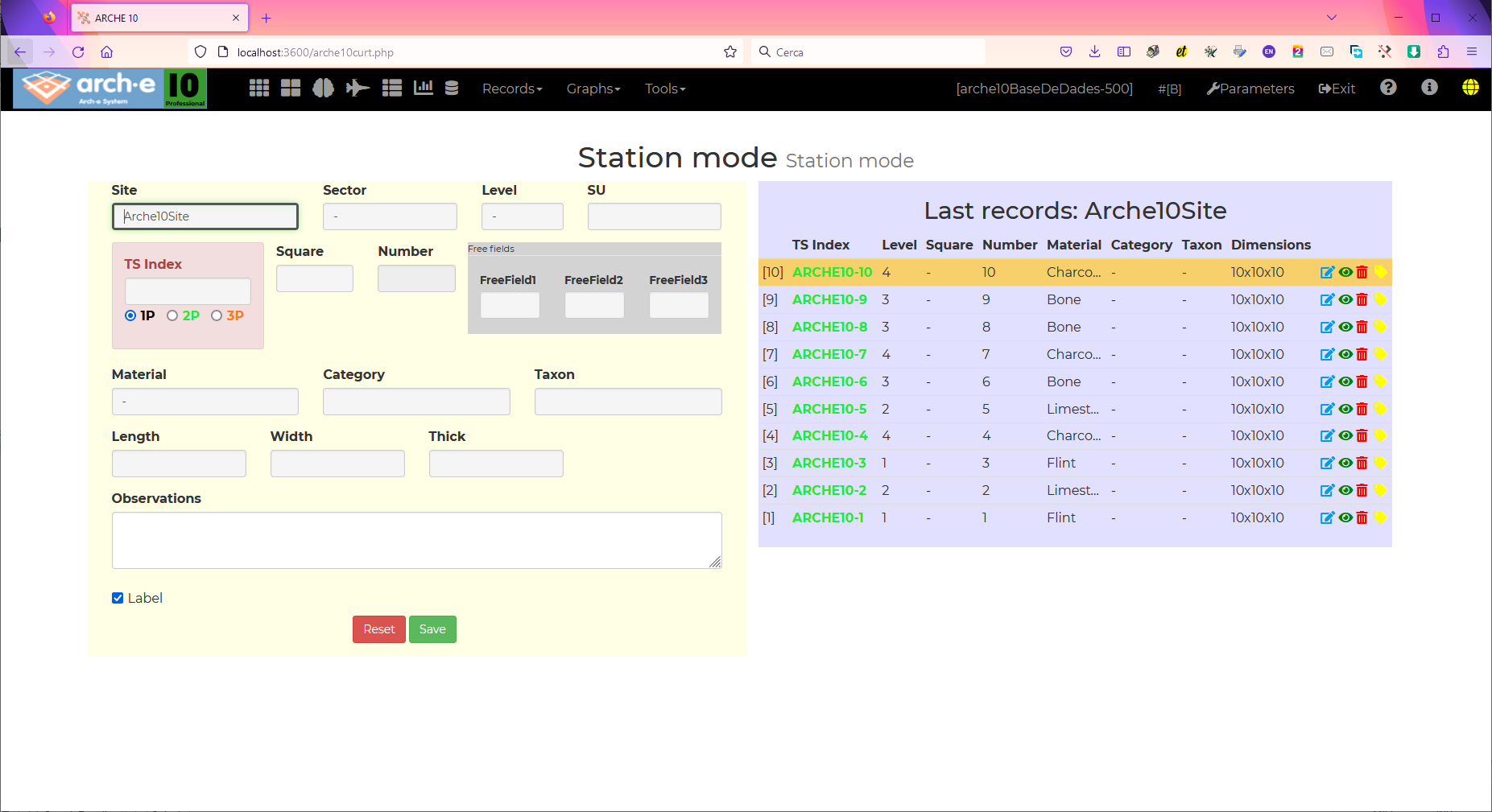Open the large tiles view icon
This screenshot has height=812, width=1492.
tap(291, 89)
